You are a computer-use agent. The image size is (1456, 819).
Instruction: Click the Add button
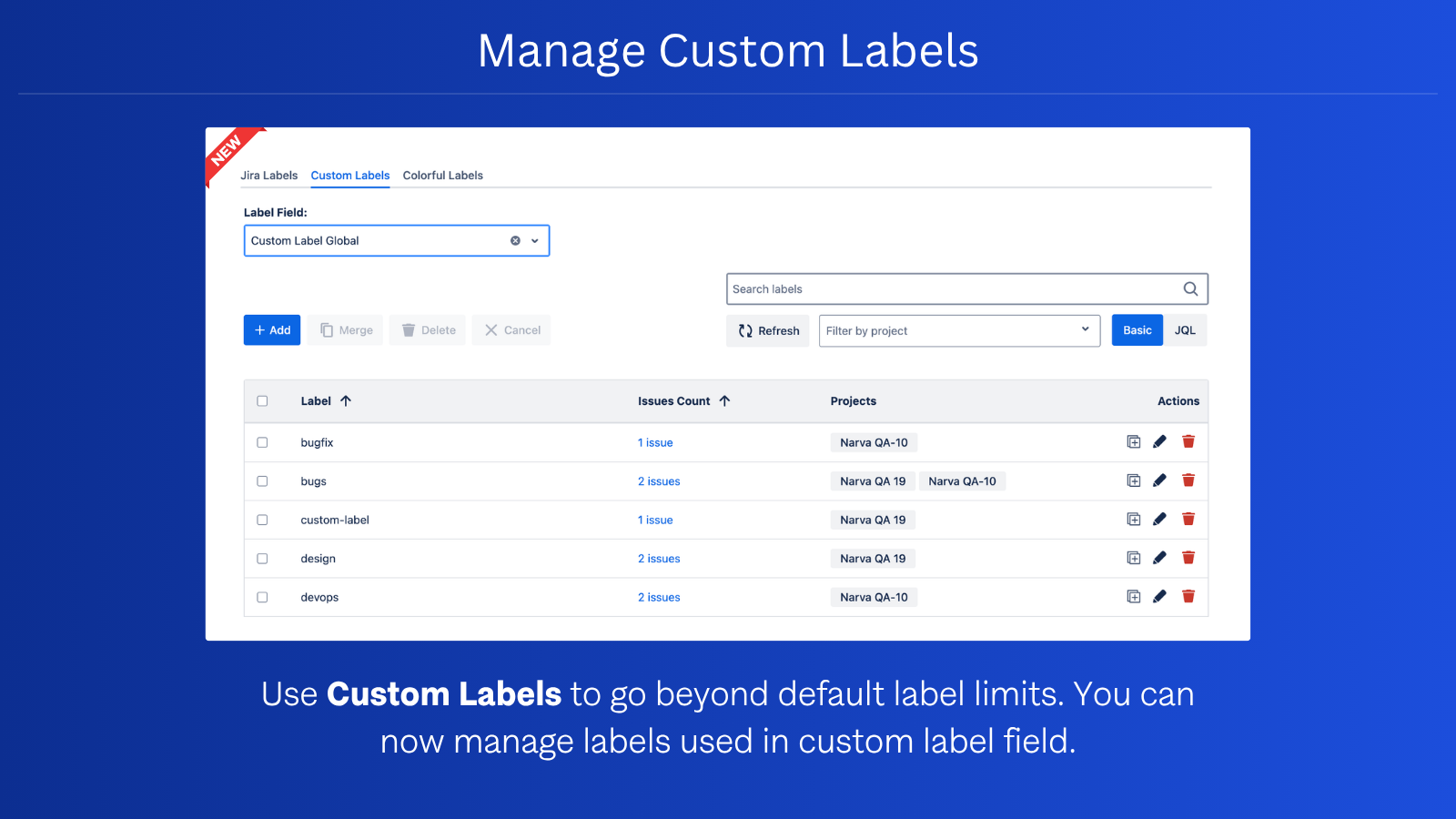[x=272, y=330]
